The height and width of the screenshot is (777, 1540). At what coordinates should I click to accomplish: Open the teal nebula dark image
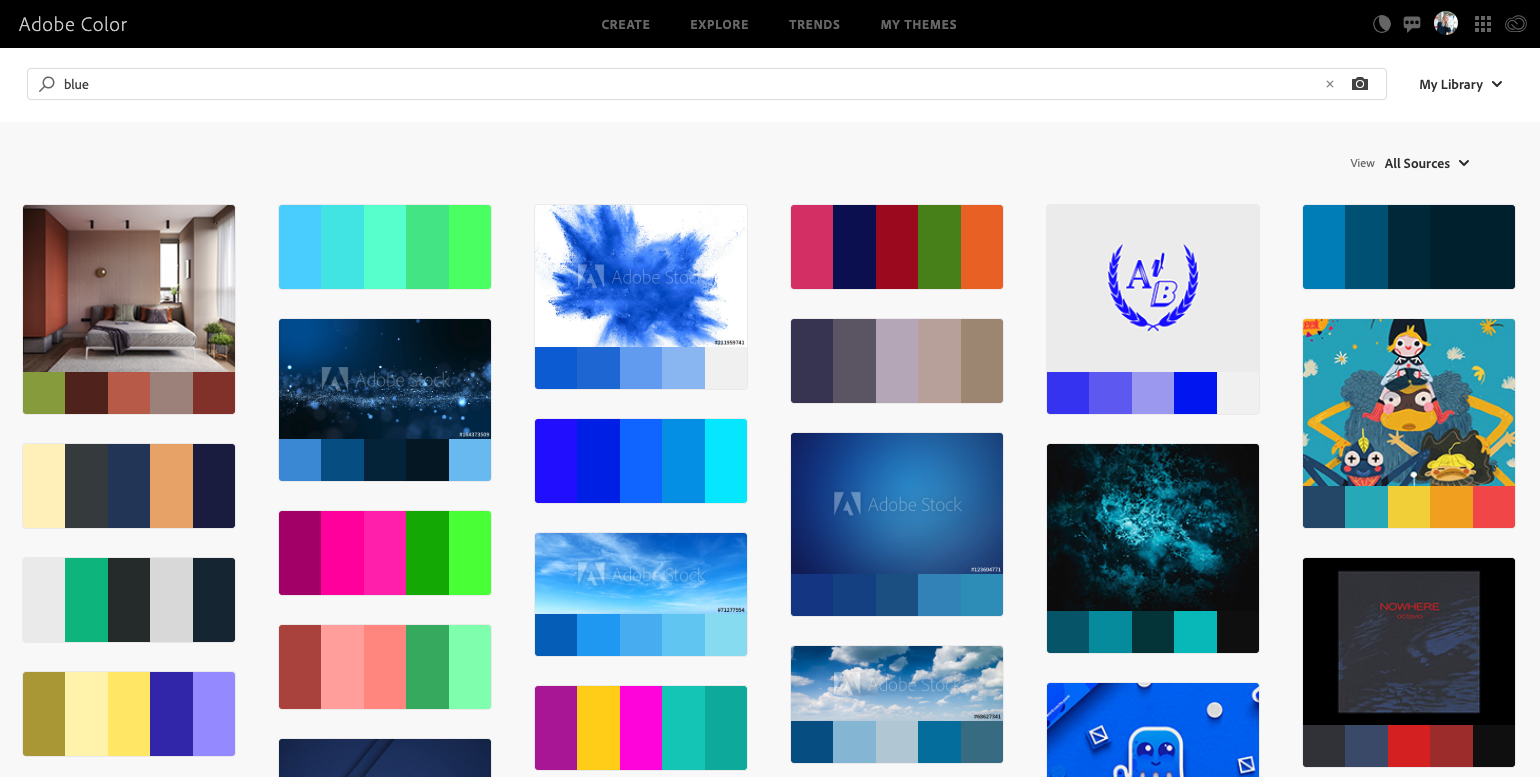tap(1153, 527)
